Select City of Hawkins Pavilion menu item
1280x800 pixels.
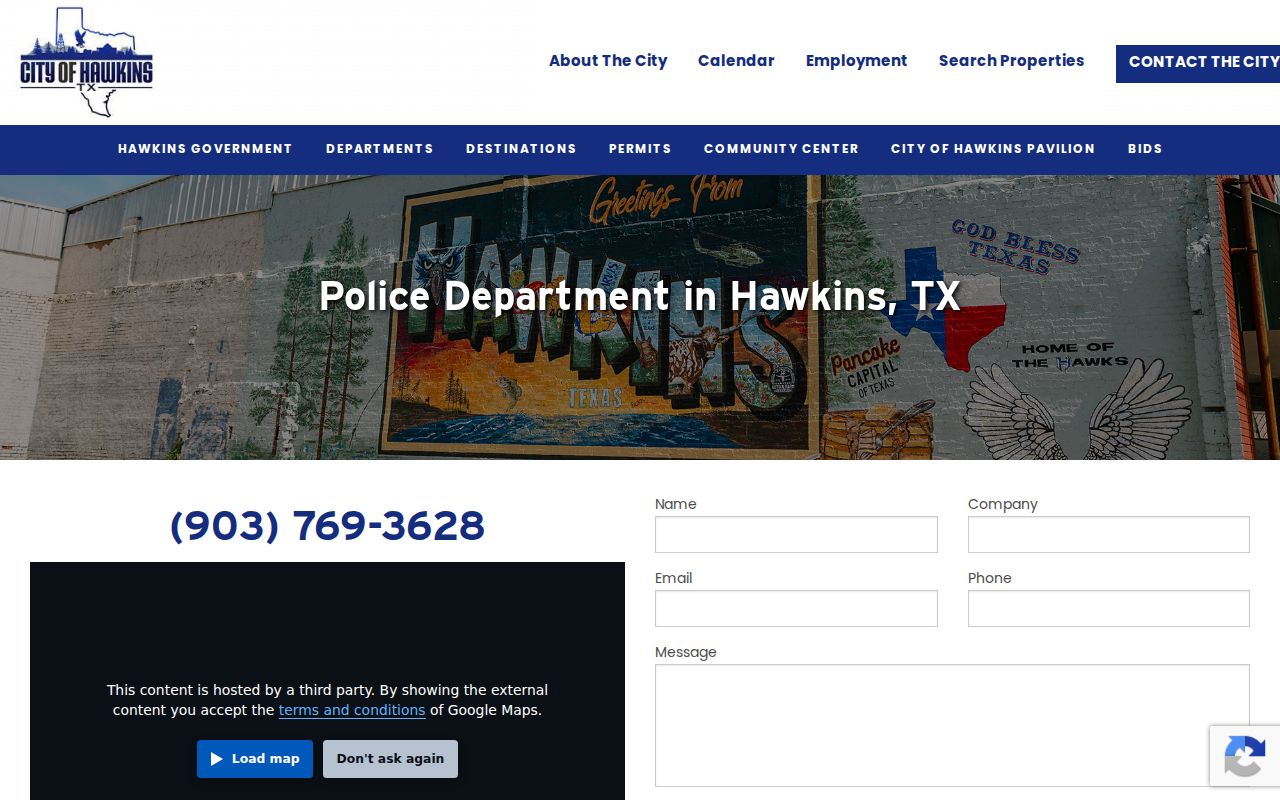(993, 149)
